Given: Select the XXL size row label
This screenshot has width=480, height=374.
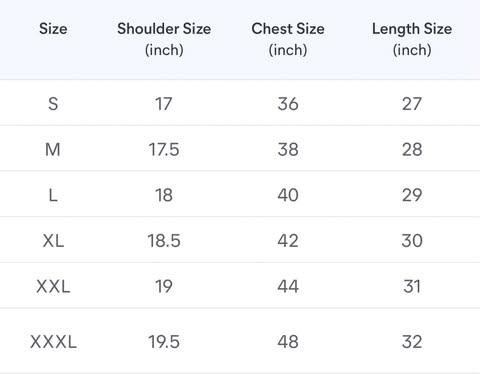Looking at the screenshot, I should pyautogui.click(x=53, y=286).
